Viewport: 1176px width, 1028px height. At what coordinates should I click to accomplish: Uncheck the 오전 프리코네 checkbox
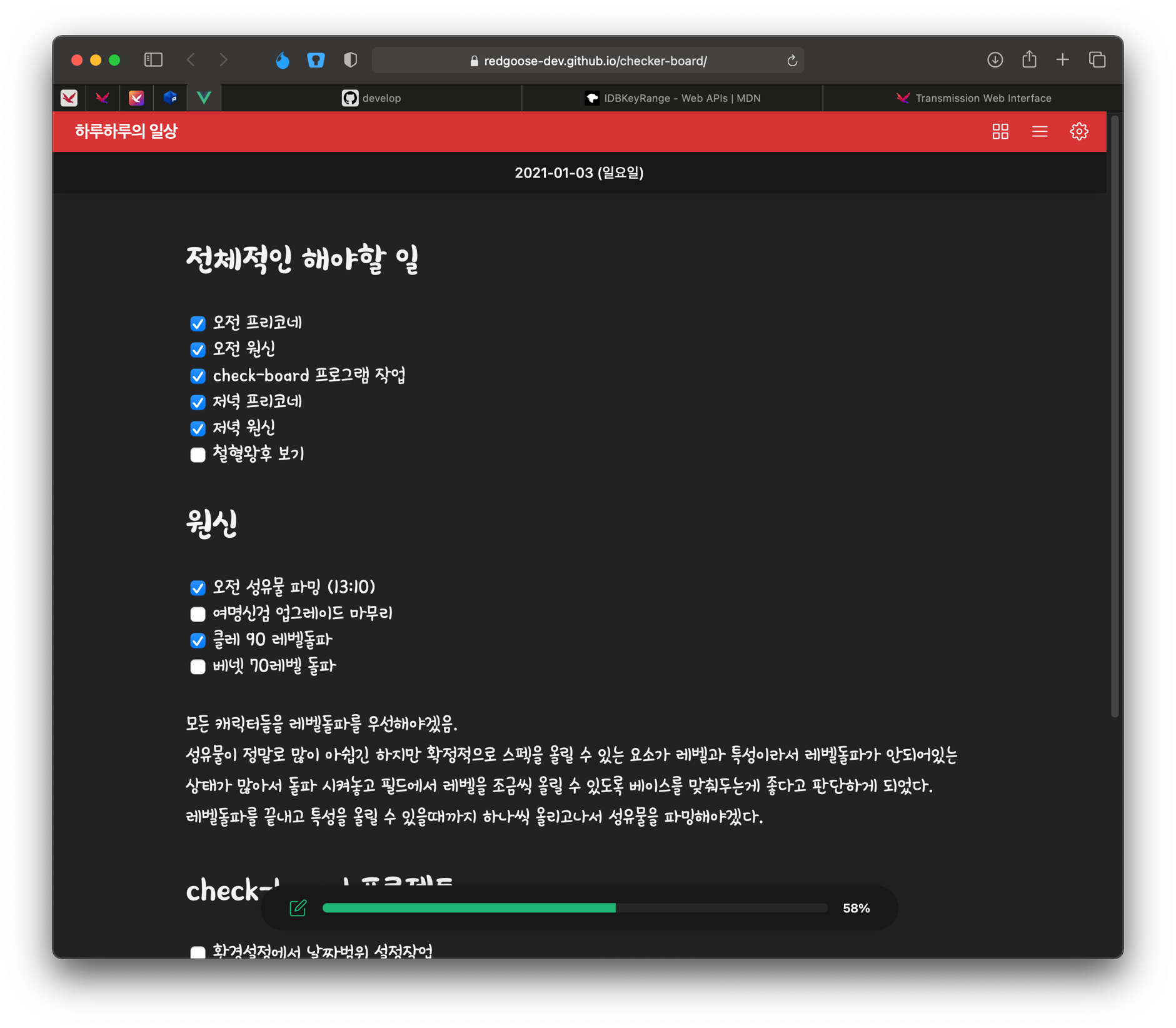[x=198, y=323]
